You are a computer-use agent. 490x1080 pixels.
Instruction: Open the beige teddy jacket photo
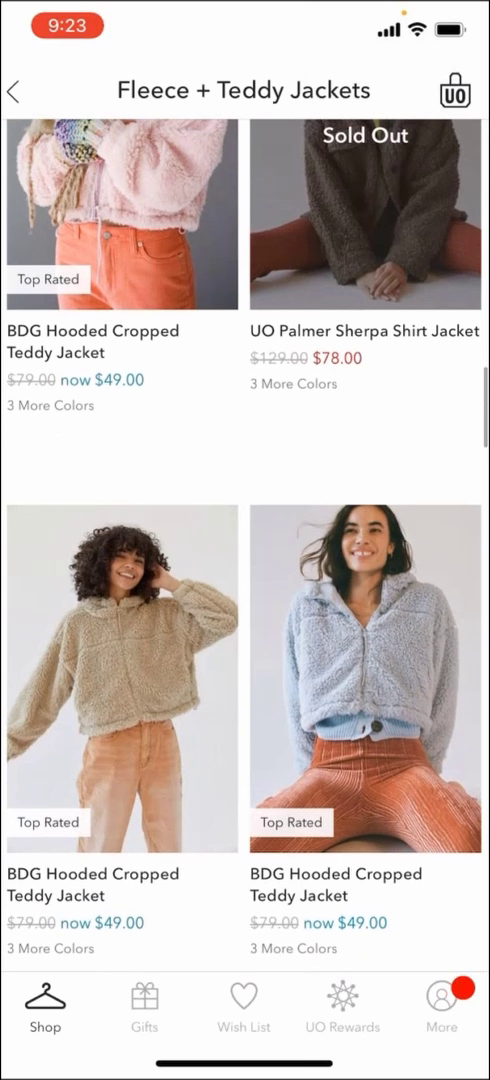pos(123,678)
